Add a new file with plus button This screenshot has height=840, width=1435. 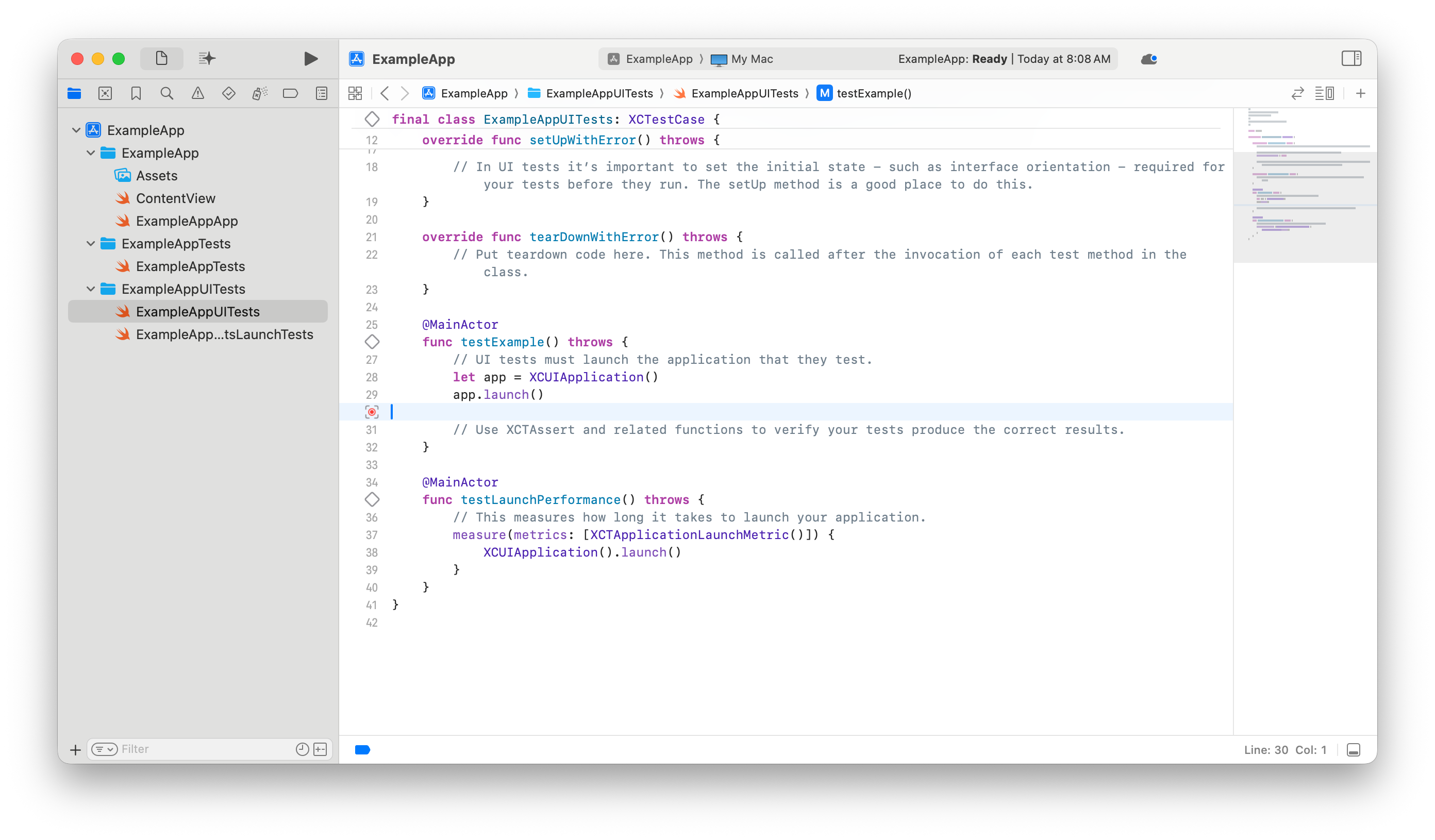[x=75, y=749]
